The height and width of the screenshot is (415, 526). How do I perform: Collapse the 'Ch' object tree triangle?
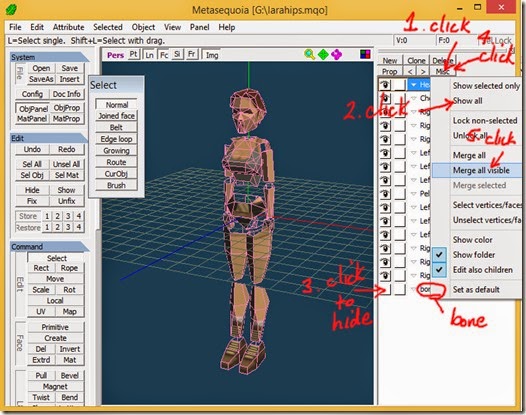click(414, 98)
